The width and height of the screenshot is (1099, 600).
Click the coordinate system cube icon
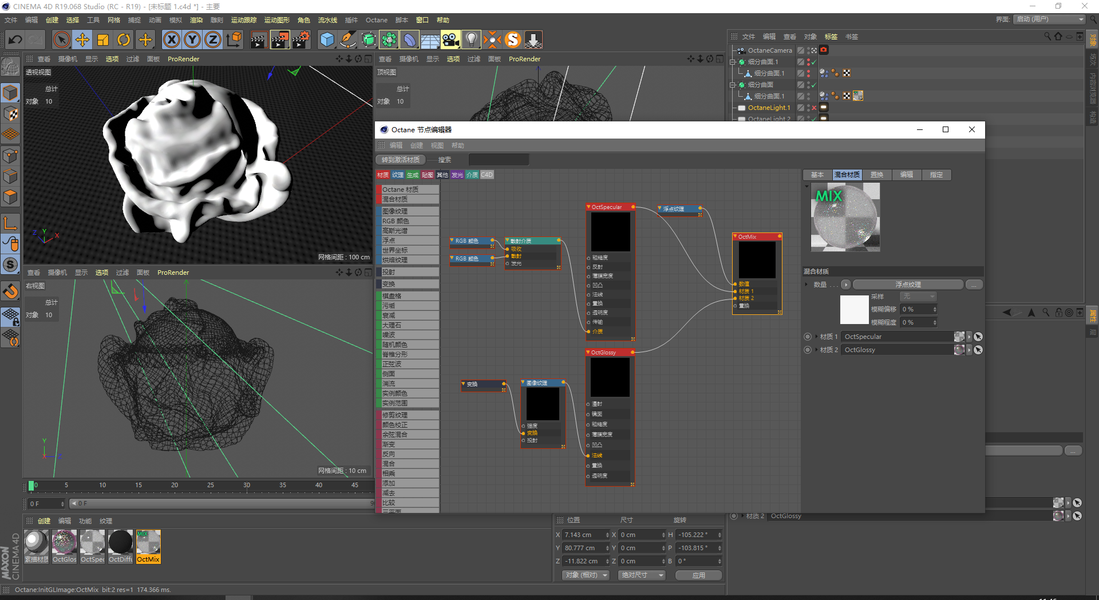click(x=234, y=40)
